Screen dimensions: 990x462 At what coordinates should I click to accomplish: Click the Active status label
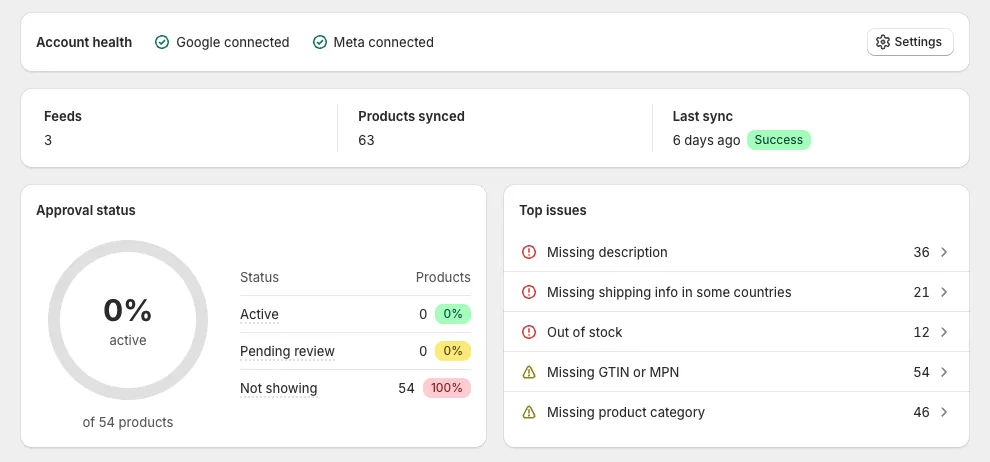tap(259, 314)
